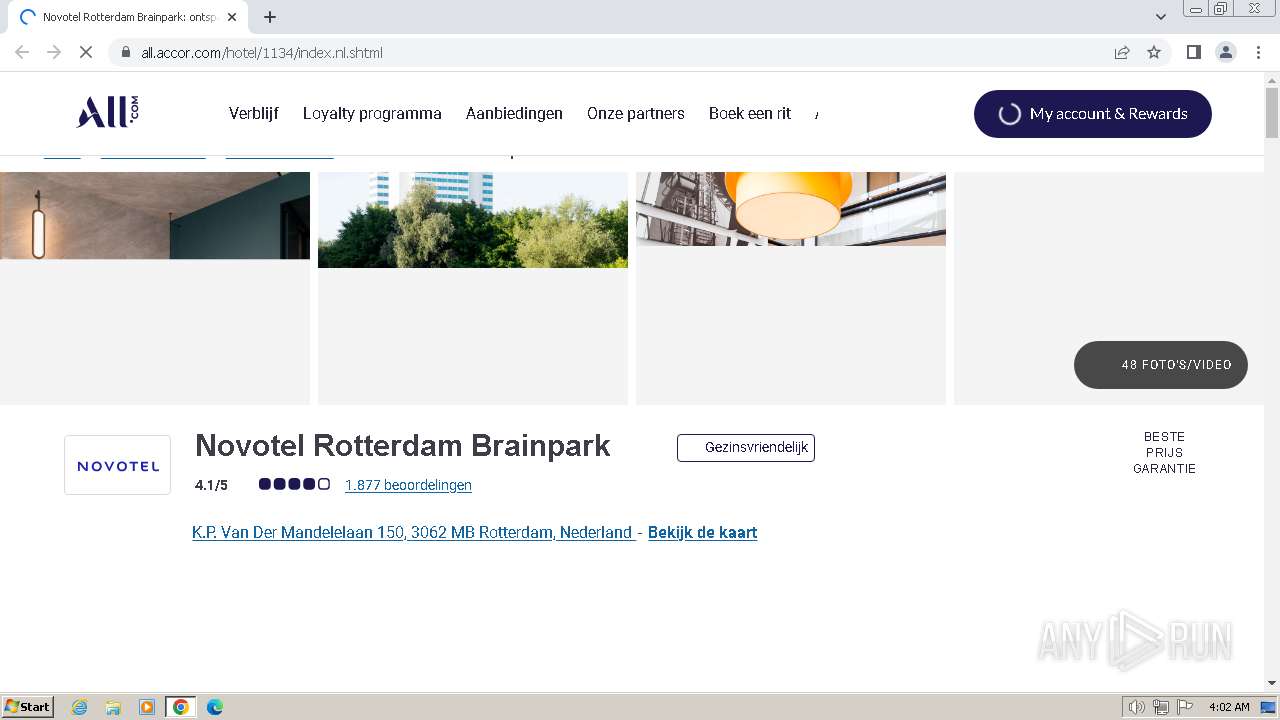Open the hotel address link
1280x720 pixels.
(412, 533)
